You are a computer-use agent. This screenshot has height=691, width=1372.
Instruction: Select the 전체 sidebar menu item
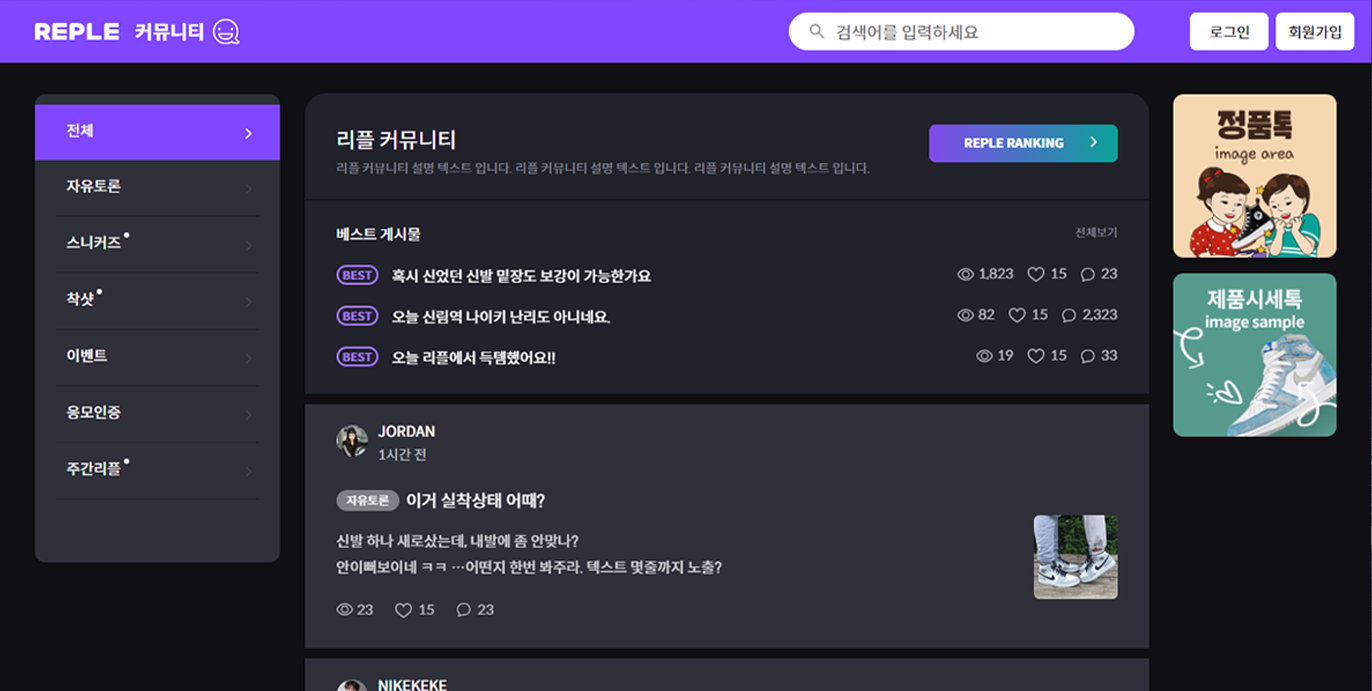(x=157, y=132)
